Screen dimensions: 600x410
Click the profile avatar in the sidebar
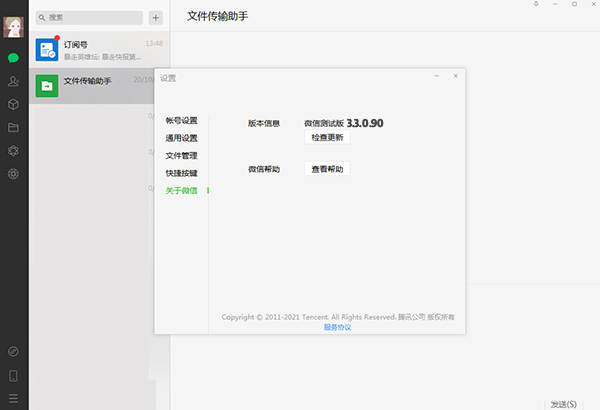point(14,26)
